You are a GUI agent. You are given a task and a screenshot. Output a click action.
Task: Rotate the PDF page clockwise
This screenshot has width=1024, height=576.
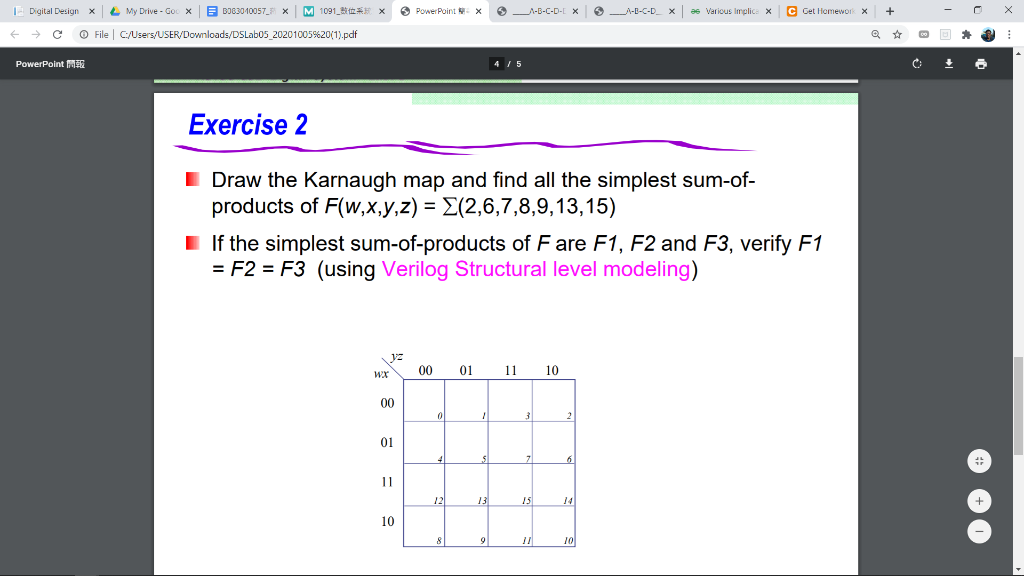[917, 63]
